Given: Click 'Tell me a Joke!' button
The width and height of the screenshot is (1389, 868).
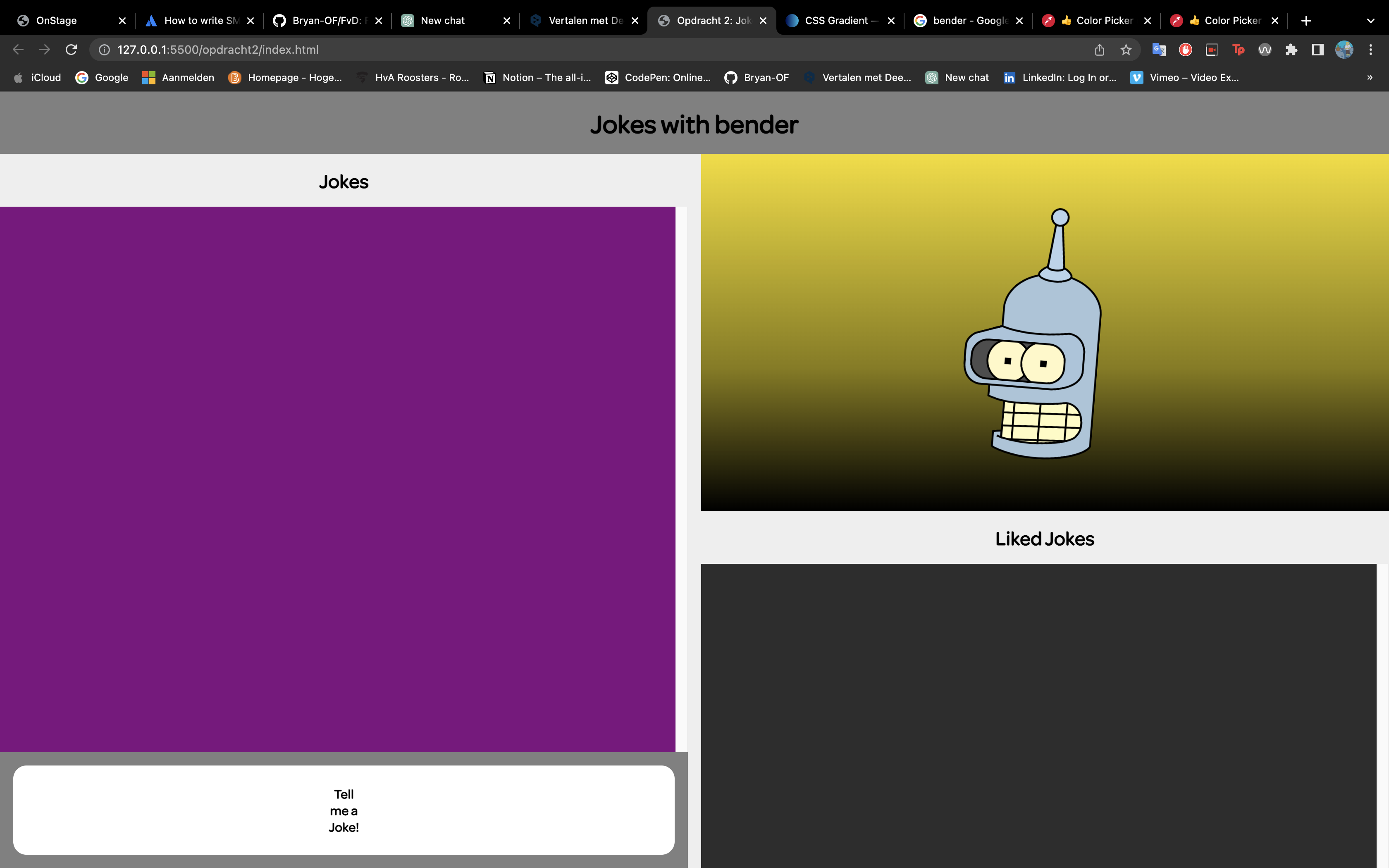Looking at the screenshot, I should [x=344, y=810].
